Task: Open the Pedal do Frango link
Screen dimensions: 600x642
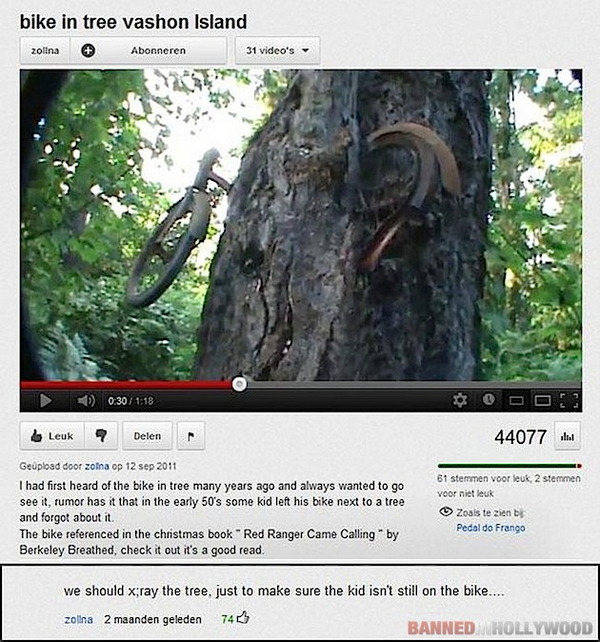Action: click(x=491, y=528)
